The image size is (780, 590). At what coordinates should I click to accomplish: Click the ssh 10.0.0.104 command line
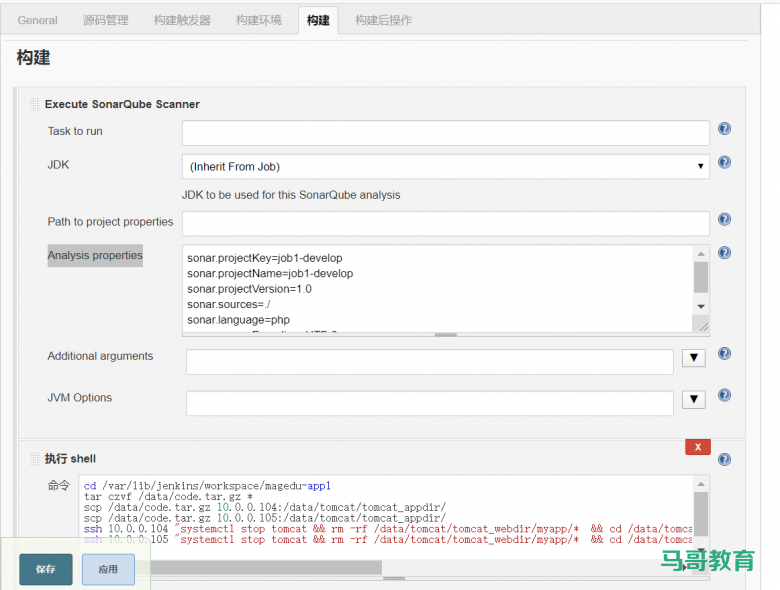[388, 528]
